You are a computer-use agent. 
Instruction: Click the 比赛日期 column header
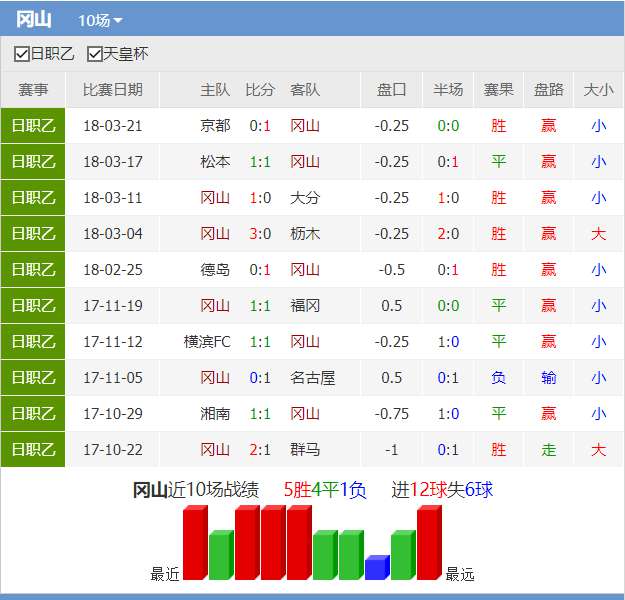click(x=112, y=90)
